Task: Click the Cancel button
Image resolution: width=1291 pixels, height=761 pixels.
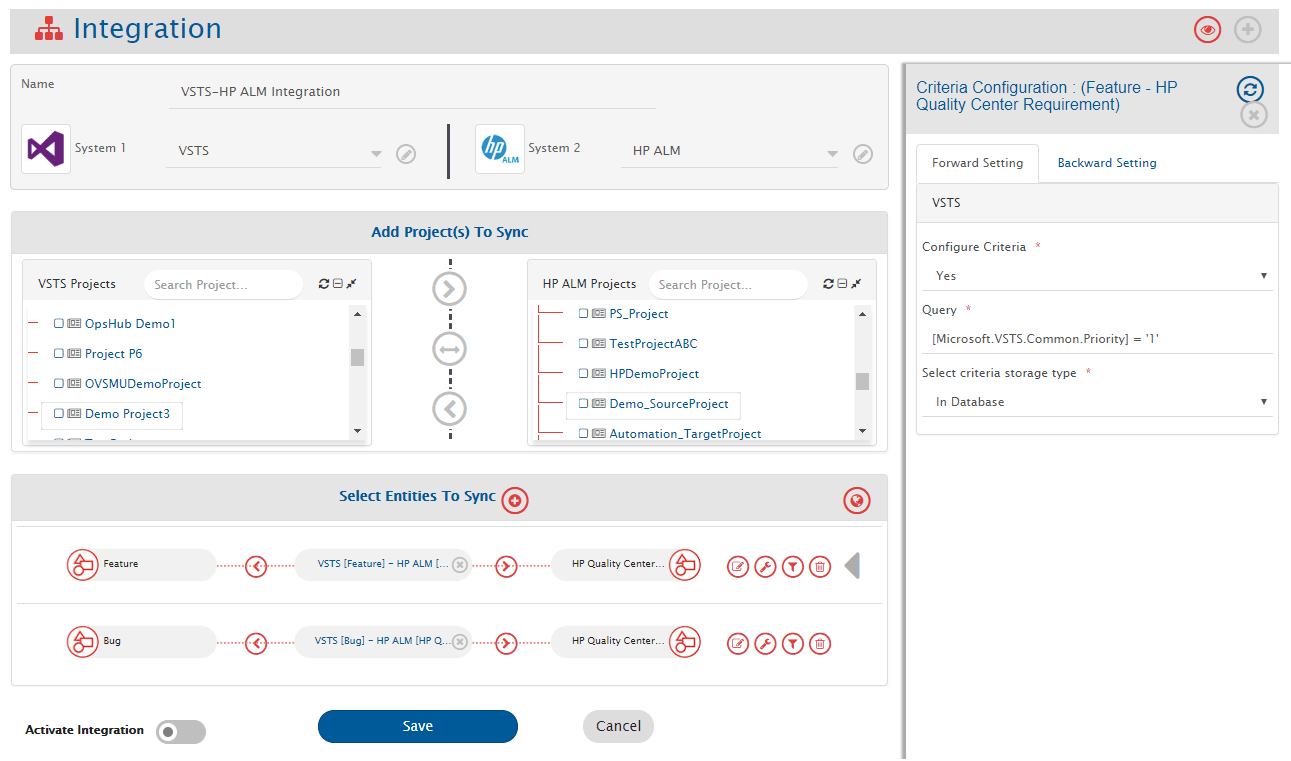Action: [x=618, y=727]
